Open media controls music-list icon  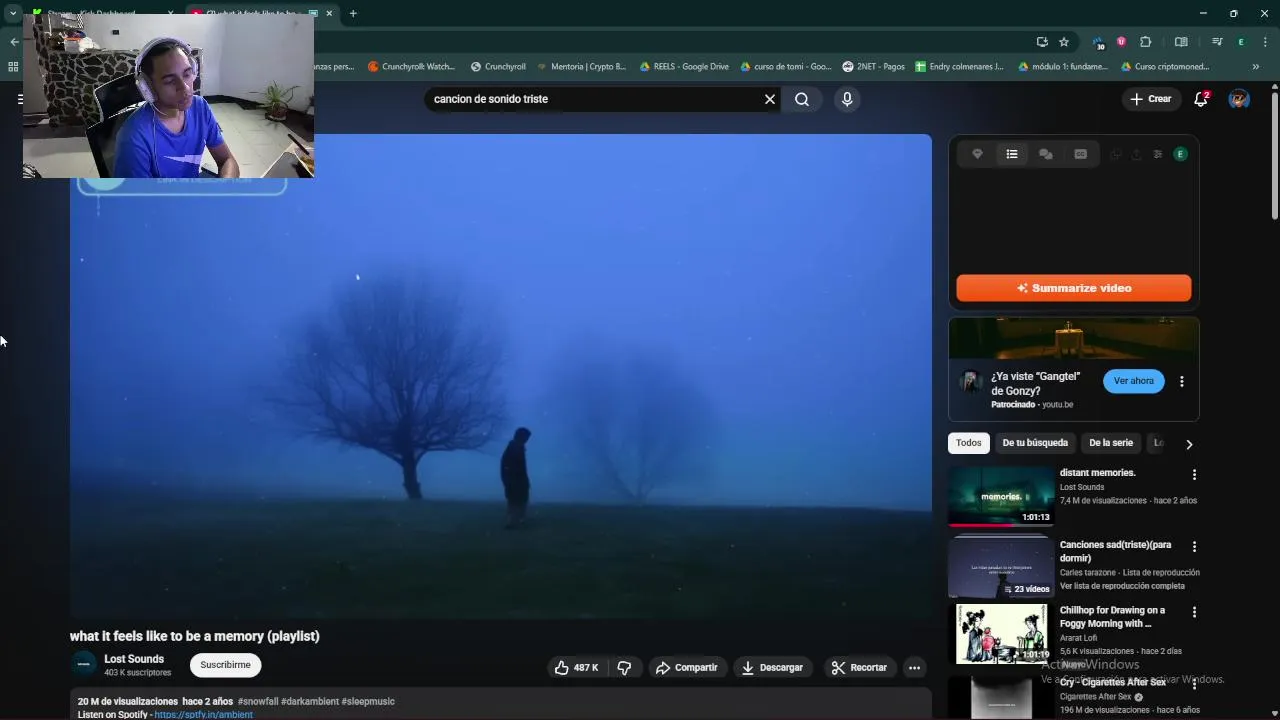pos(1217,42)
